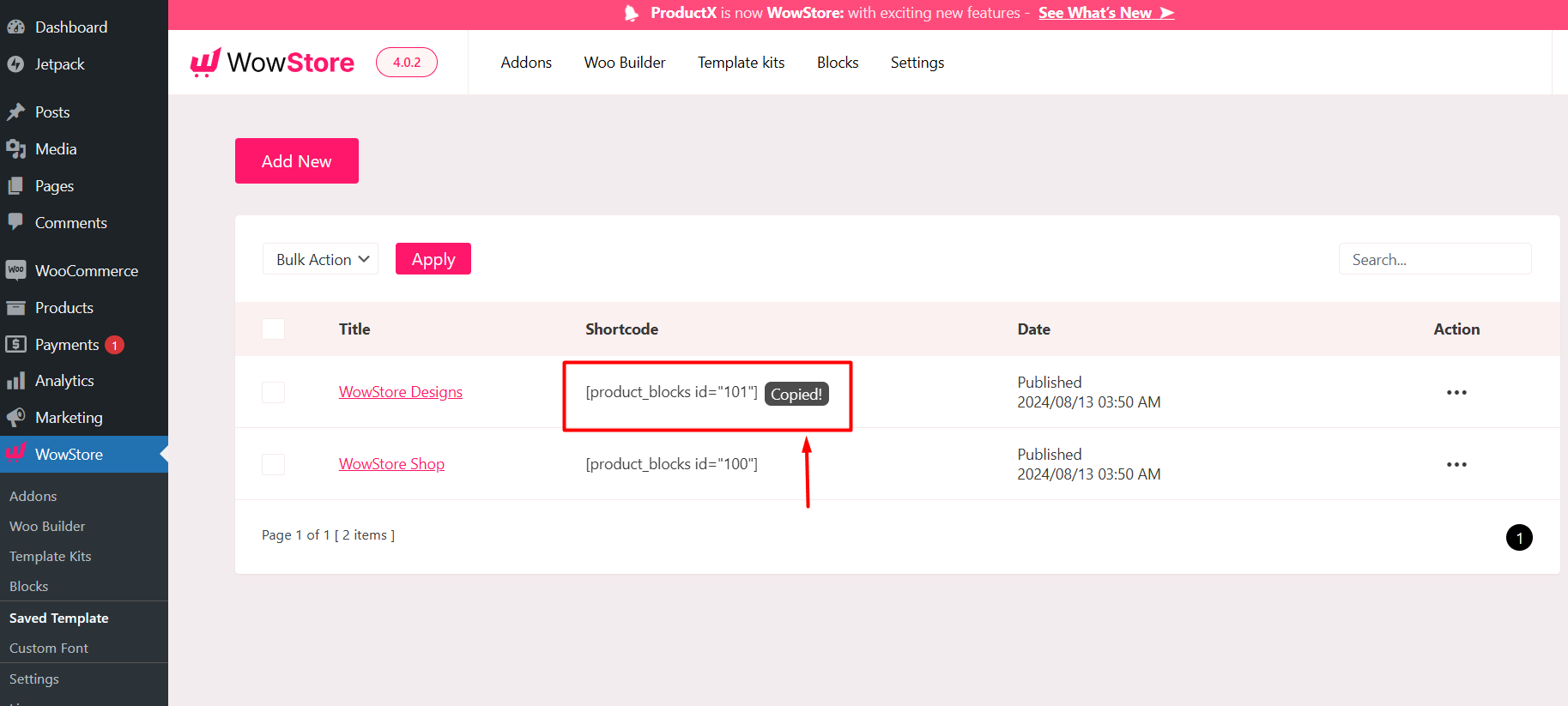Image resolution: width=1568 pixels, height=706 pixels.
Task: Click the Apply button
Action: pyautogui.click(x=433, y=259)
